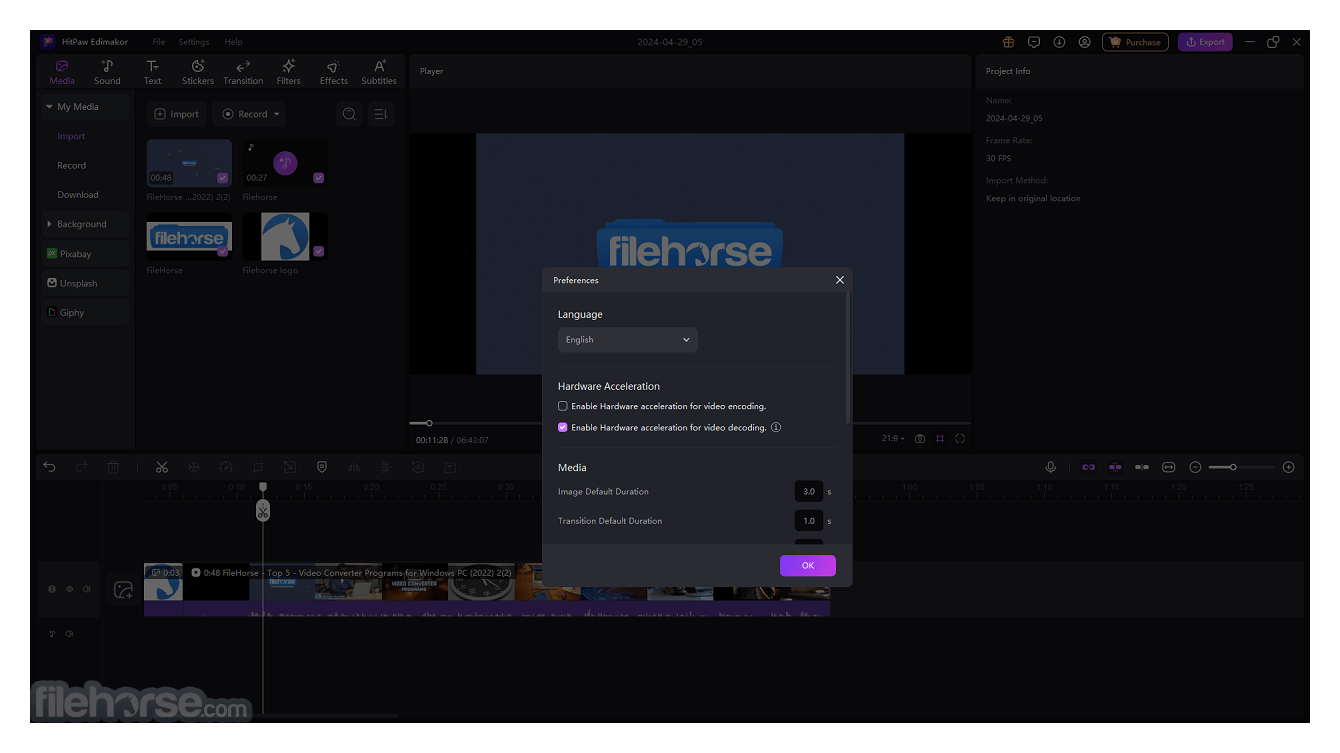Click OK in the Preferences dialog
This screenshot has width=1340, height=753.
pos(807,566)
